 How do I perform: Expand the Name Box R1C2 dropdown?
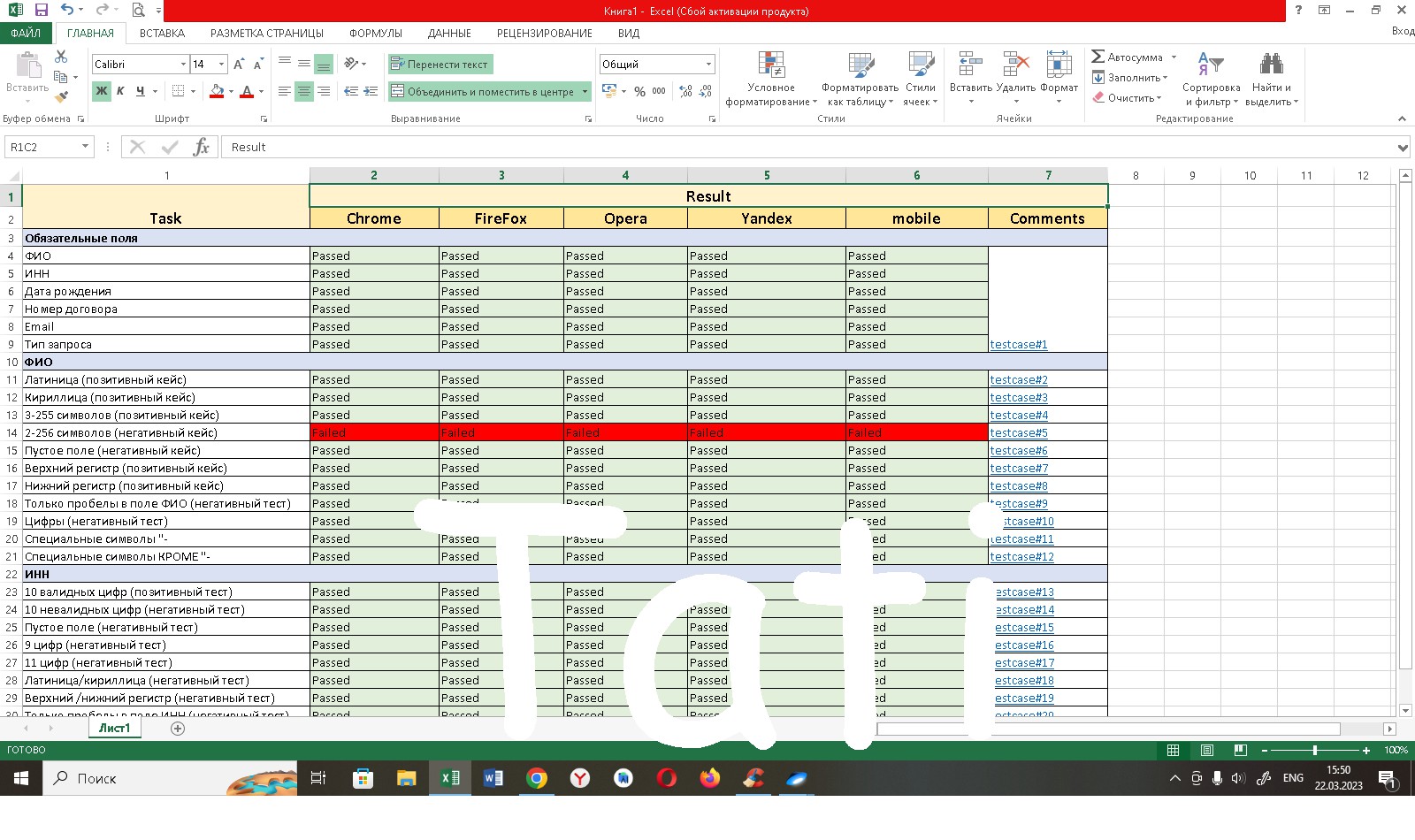(85, 147)
